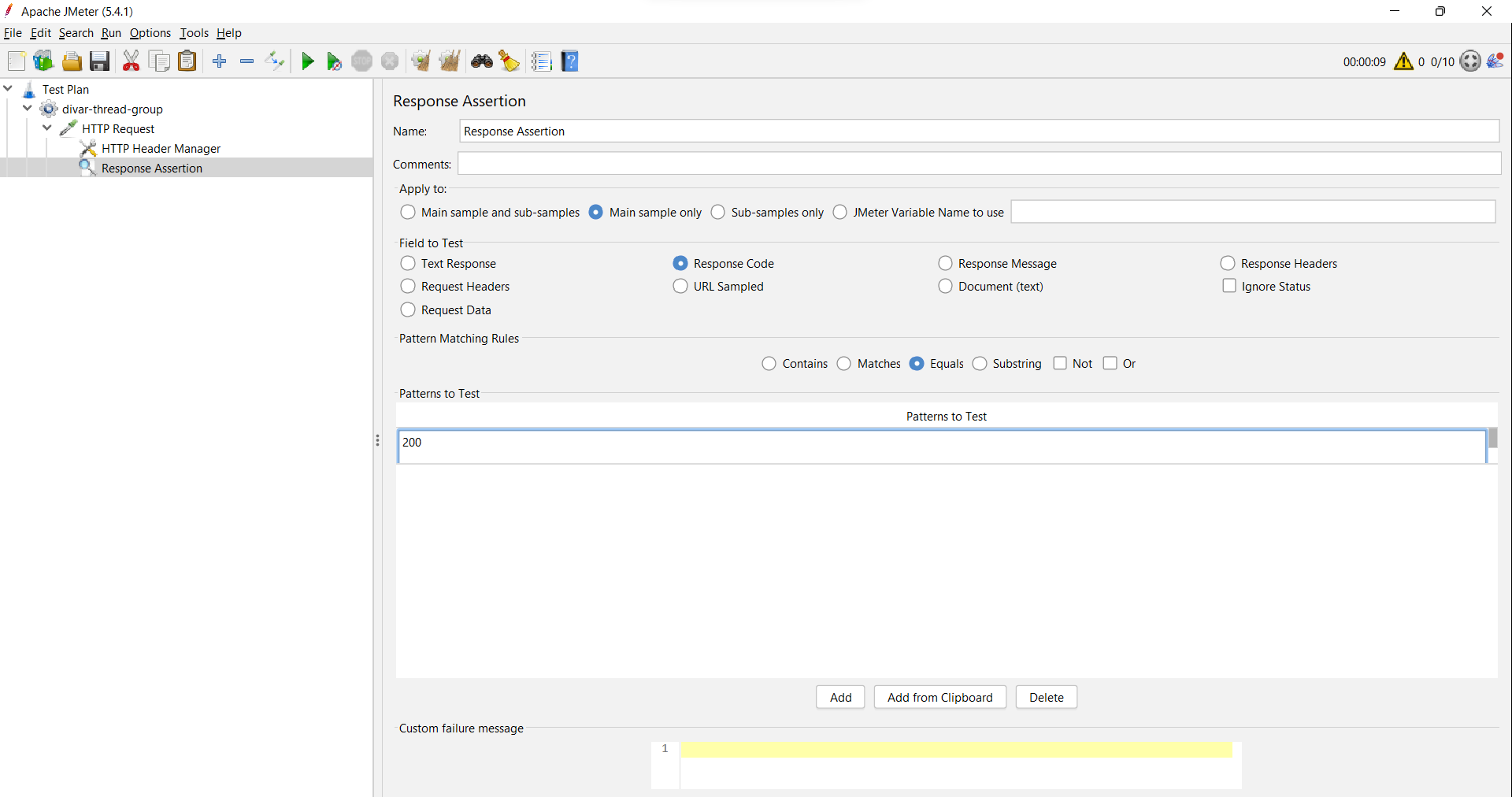Open the Search menu

pyautogui.click(x=76, y=33)
